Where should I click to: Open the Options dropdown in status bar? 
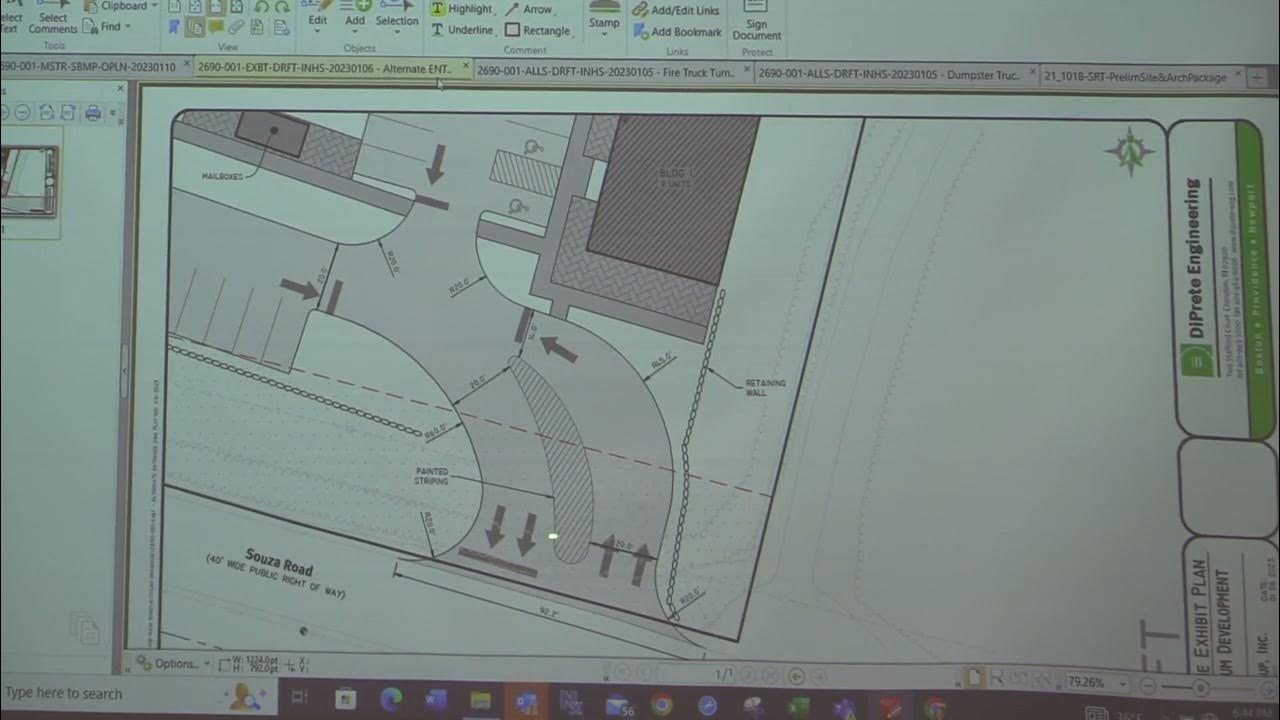(x=174, y=663)
